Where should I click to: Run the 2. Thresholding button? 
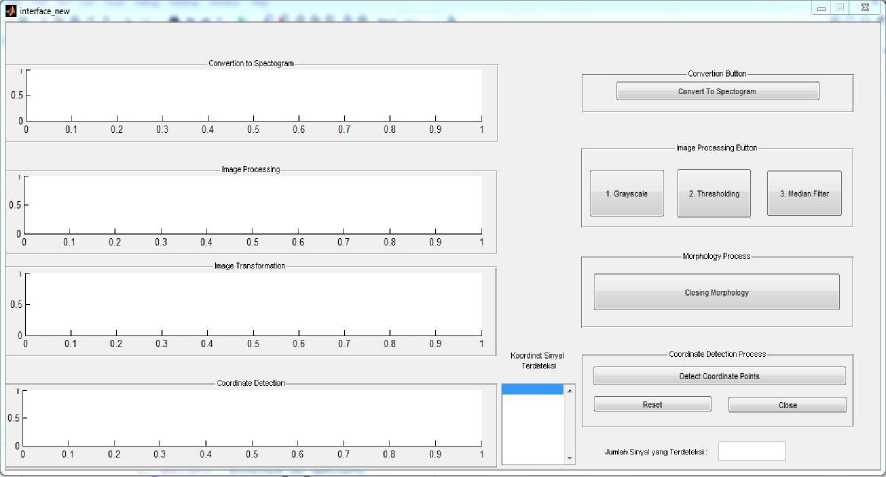click(x=713, y=193)
